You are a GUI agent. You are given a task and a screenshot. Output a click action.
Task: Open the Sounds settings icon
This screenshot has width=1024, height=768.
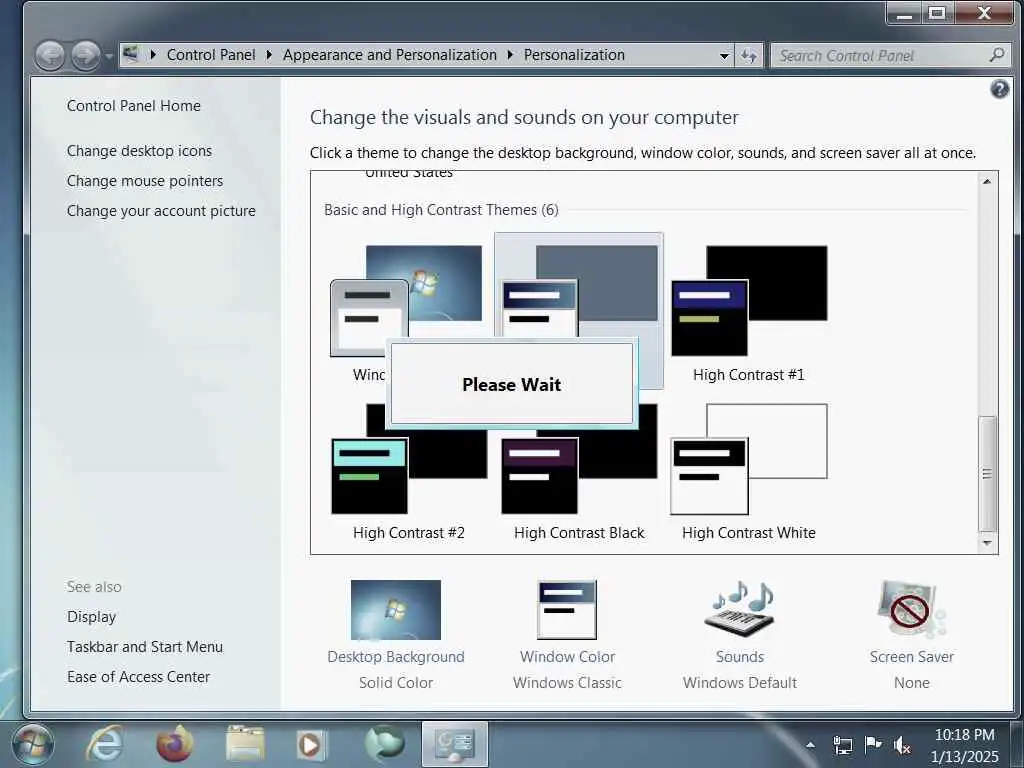coord(739,608)
